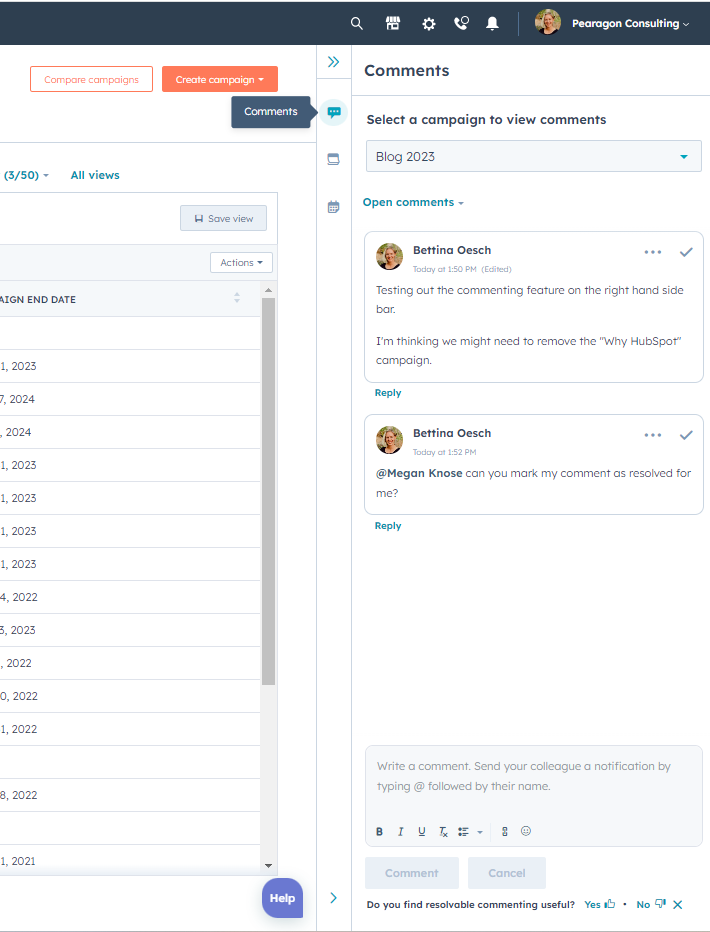
Task: Click the user avatar in top bar
Action: point(548,23)
